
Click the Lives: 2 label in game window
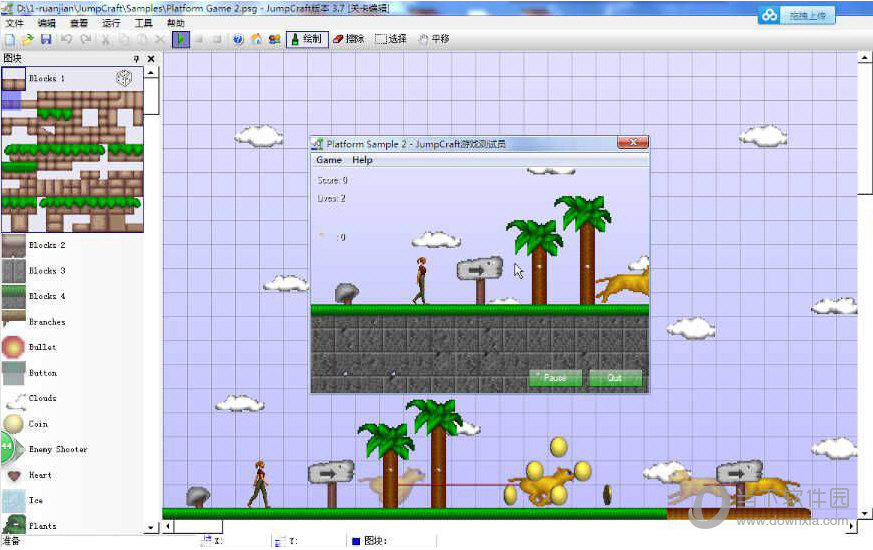(331, 198)
